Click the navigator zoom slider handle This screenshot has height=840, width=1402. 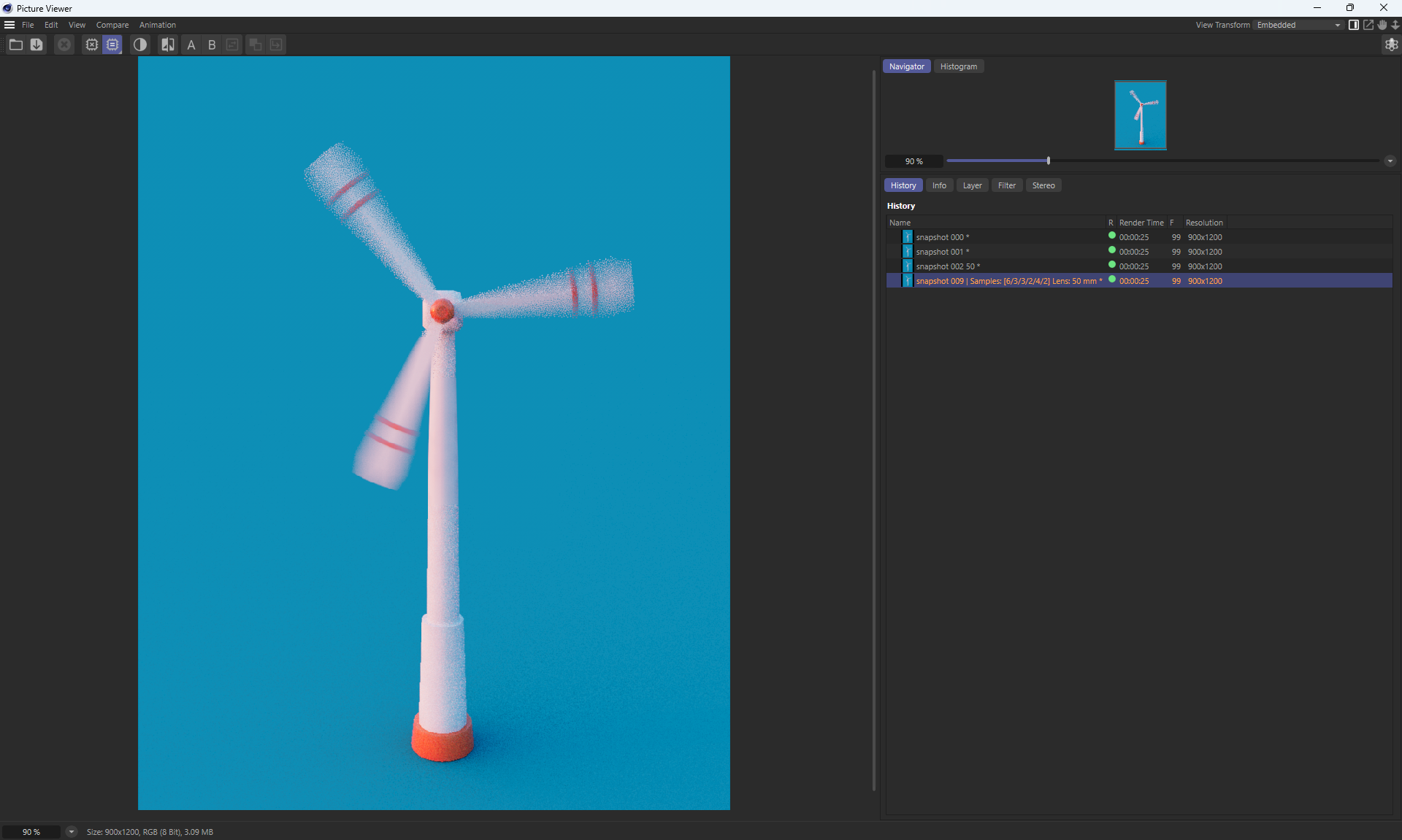point(1048,161)
